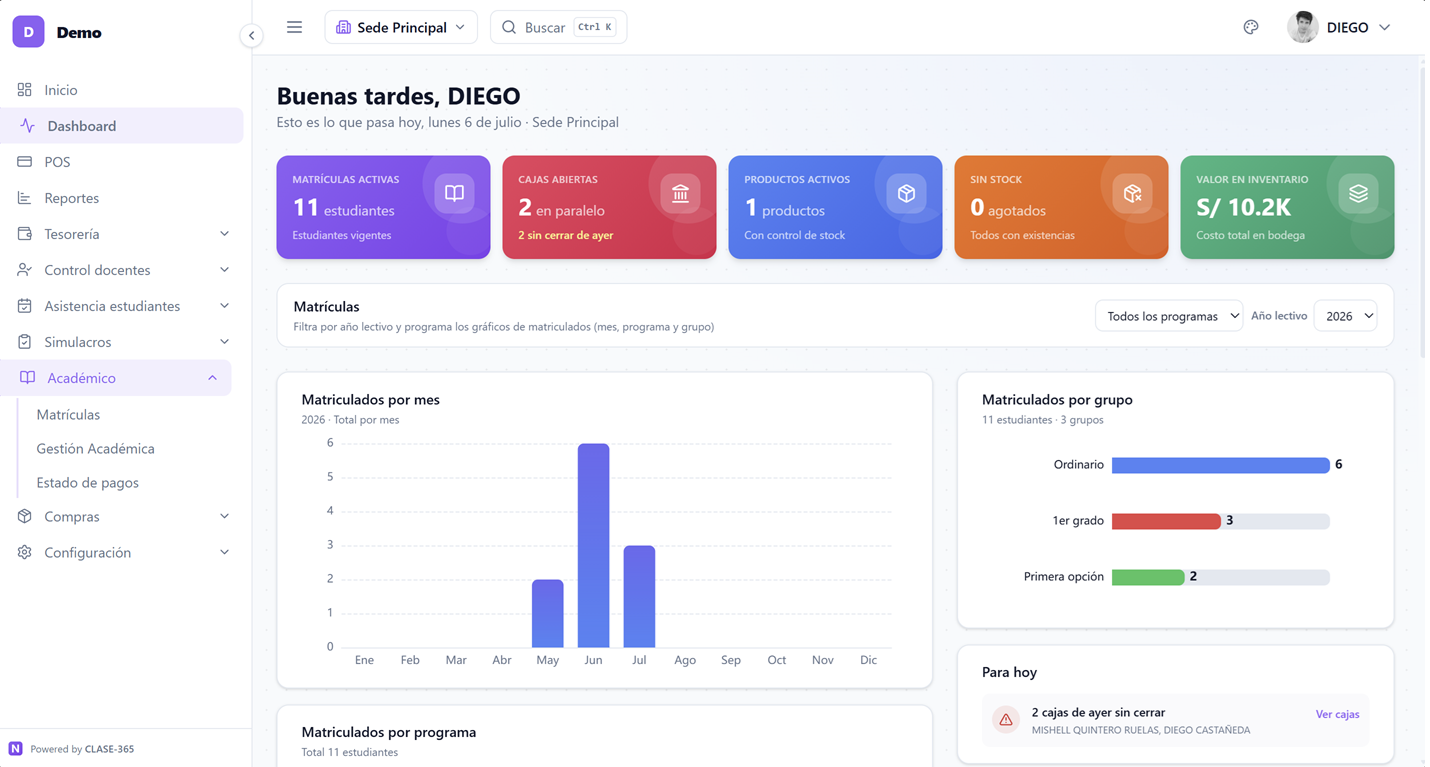Open Estado de pagos submenu item

88,482
